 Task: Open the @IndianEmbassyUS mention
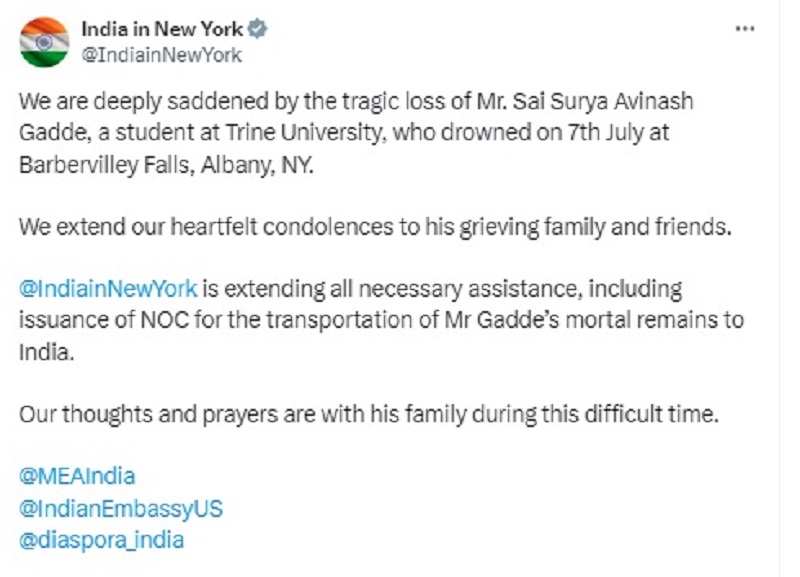121,509
